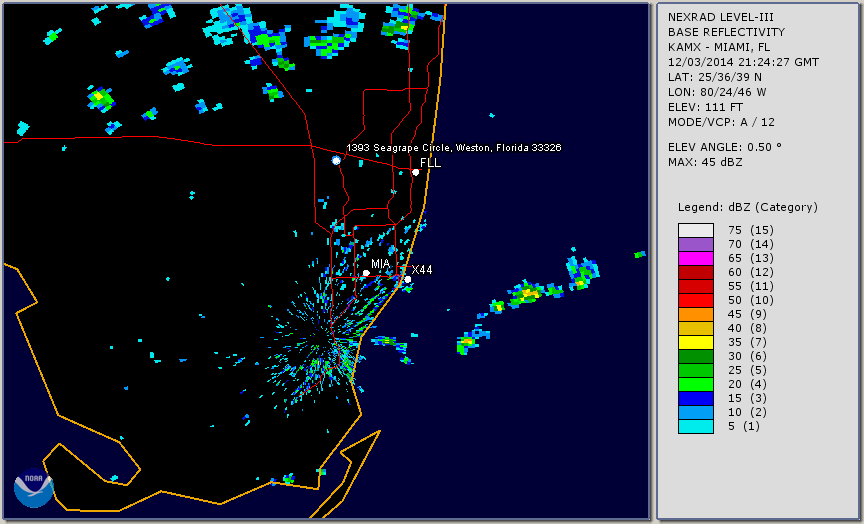Click the Legend: dBZ (Category) heading
Screen dimensions: 864x524
[748, 207]
